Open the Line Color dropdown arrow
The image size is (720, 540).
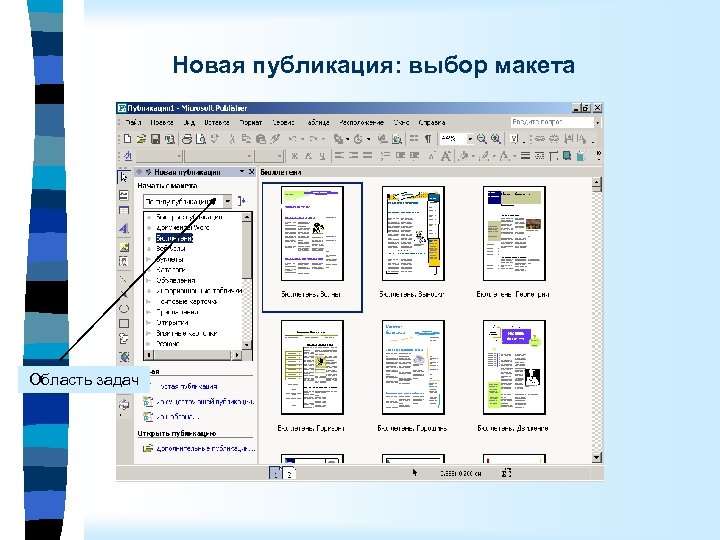click(494, 156)
